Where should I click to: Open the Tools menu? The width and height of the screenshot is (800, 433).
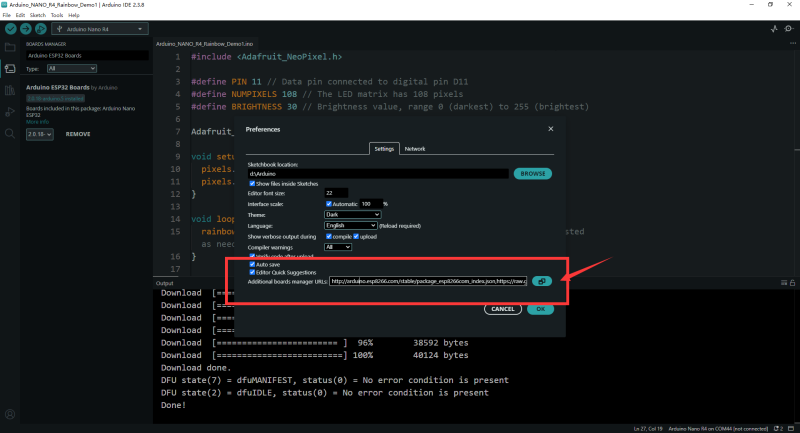[x=57, y=15]
